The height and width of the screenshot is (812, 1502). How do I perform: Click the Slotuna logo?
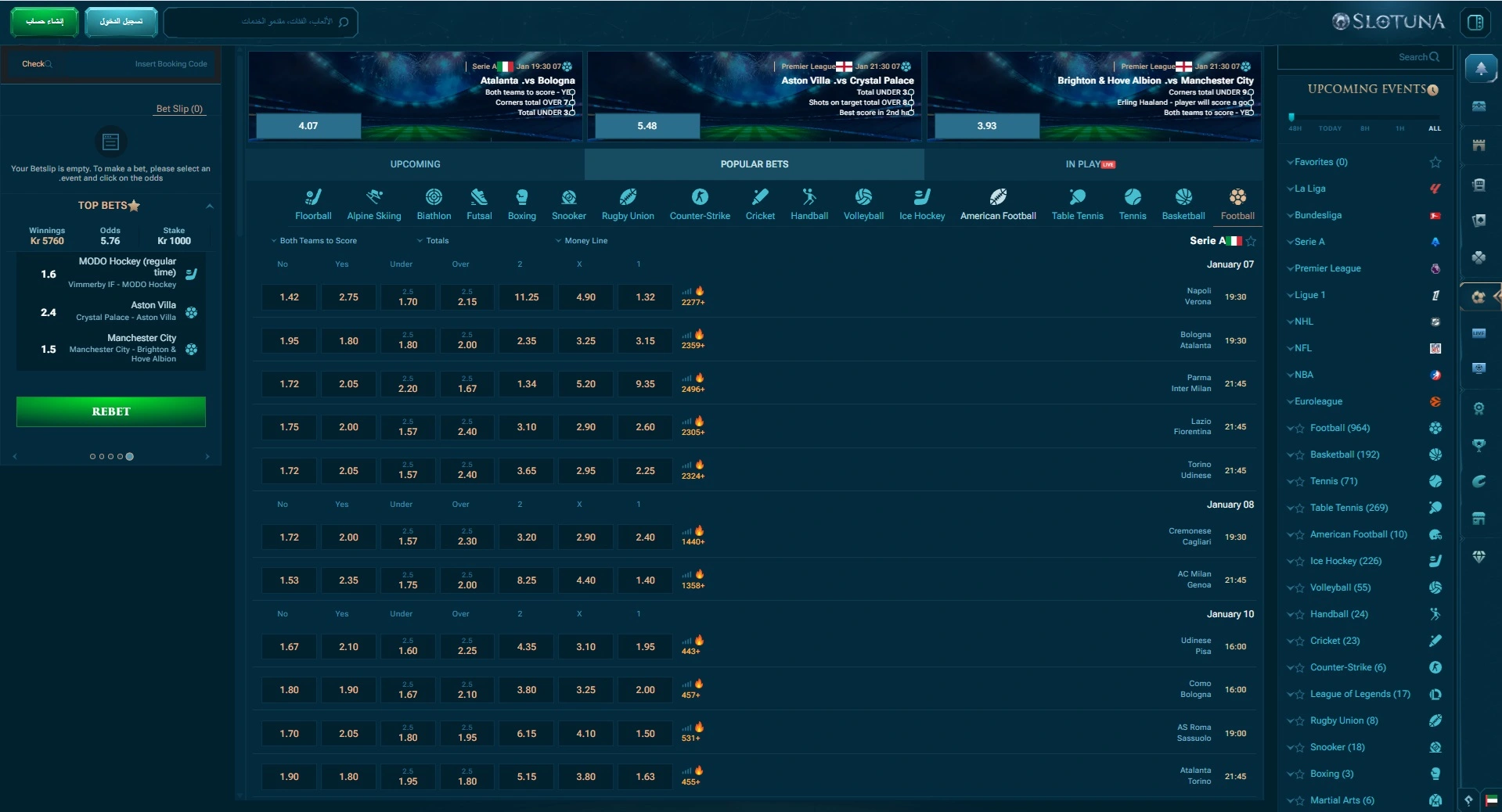tap(1389, 22)
